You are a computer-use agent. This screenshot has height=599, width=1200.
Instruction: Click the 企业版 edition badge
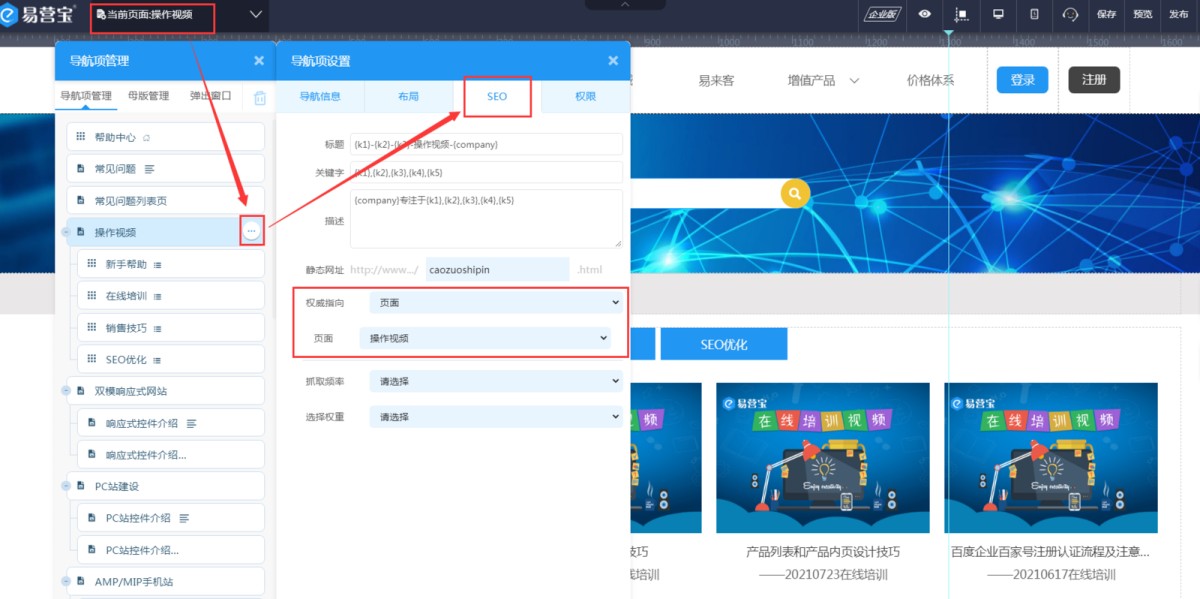882,14
